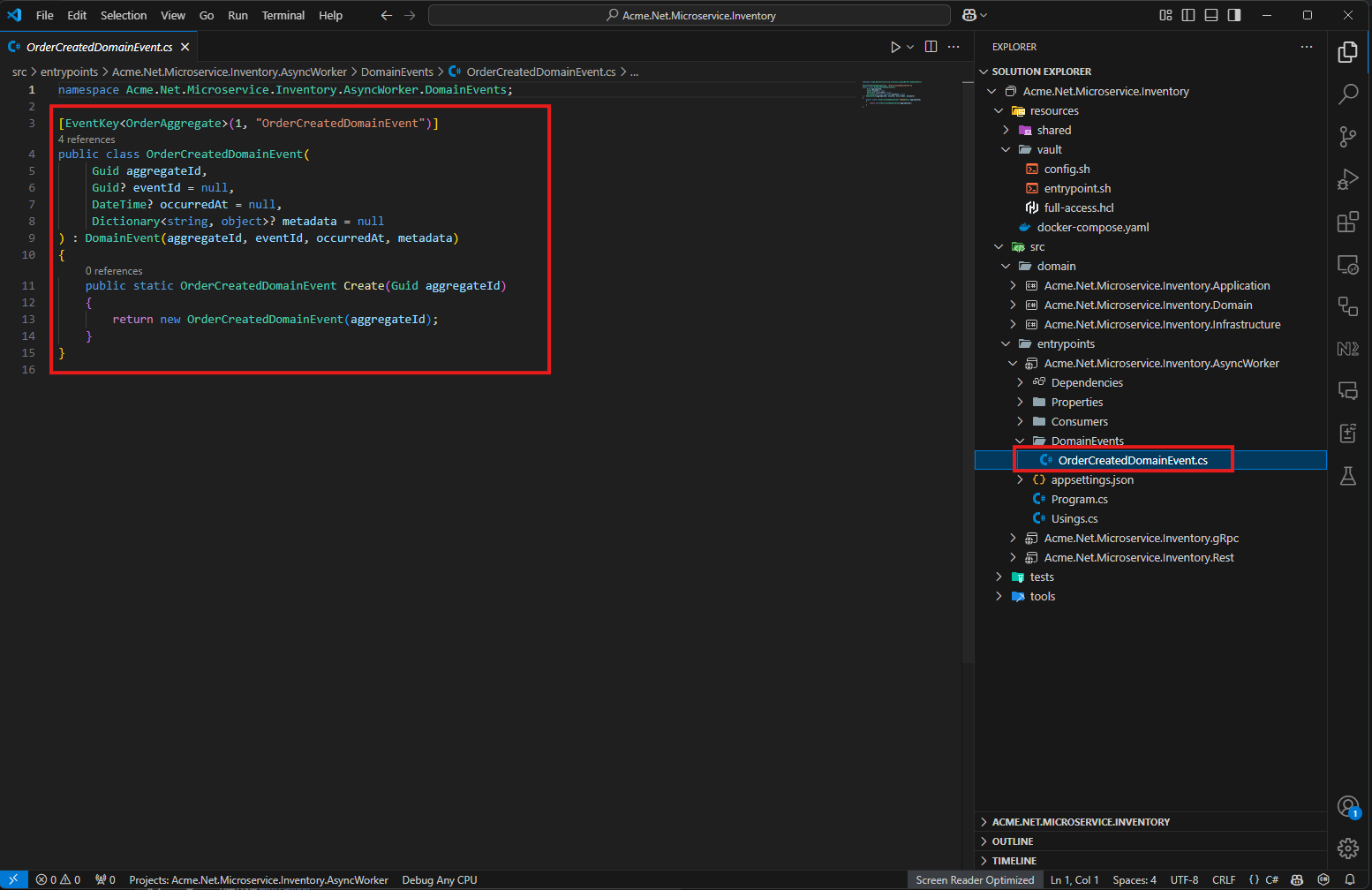Click the Debug Any CPU status item
The height and width of the screenshot is (890, 1372).
click(440, 880)
